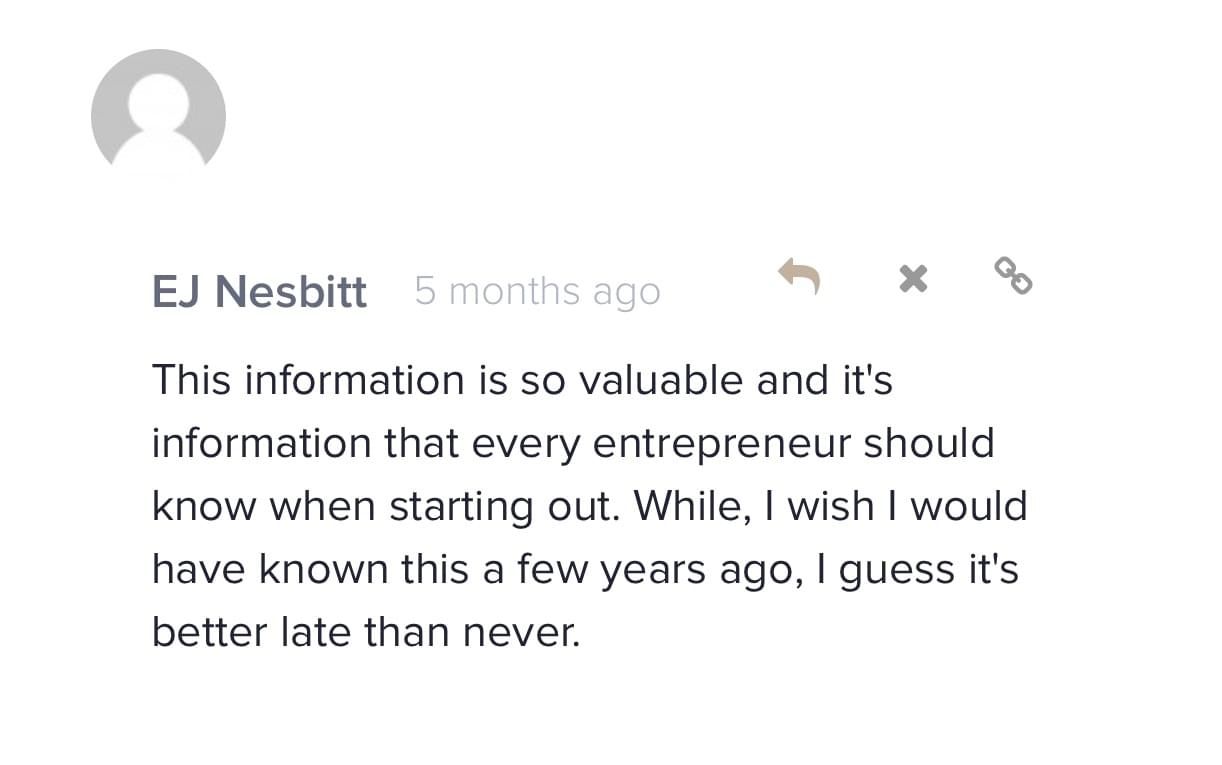Click the X icon to remove comment
The image size is (1222, 765).
(x=913, y=278)
